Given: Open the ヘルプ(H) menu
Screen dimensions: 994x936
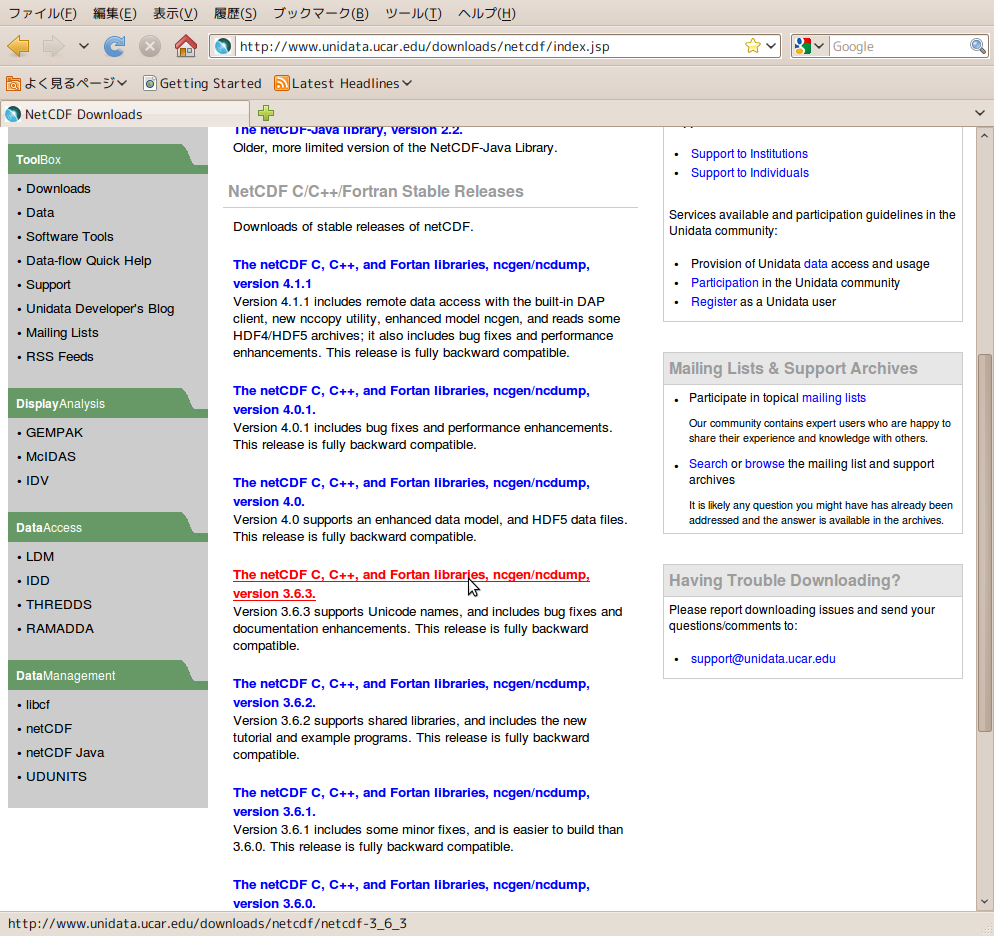Looking at the screenshot, I should click(487, 13).
